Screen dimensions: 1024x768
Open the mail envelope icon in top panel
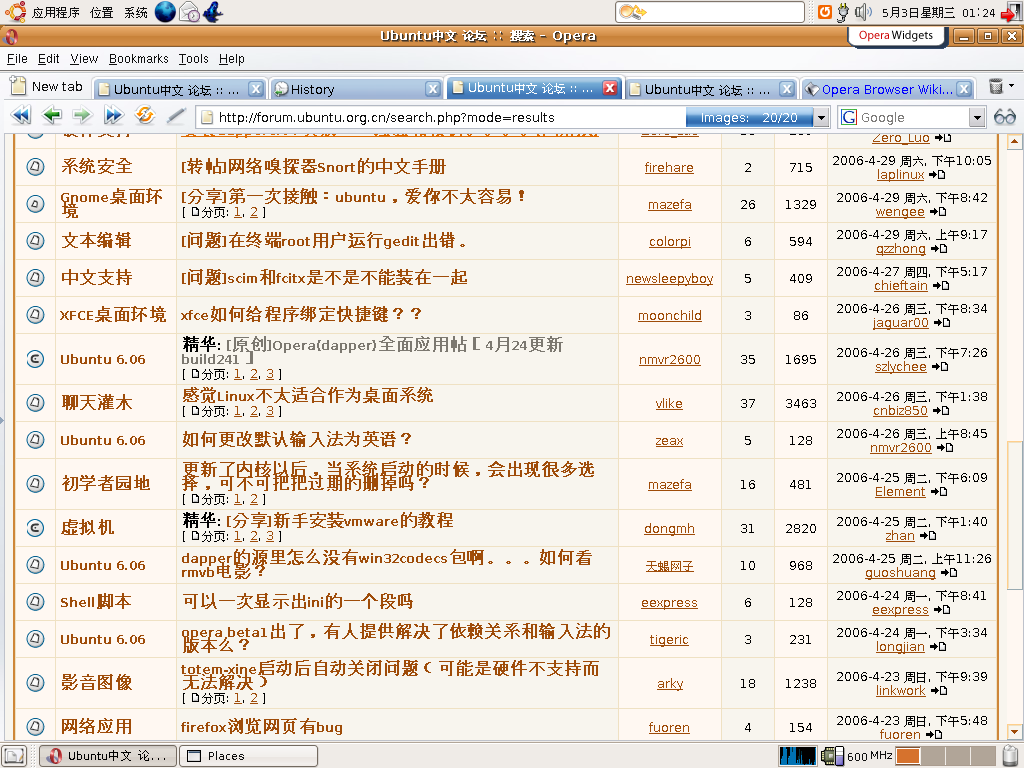click(189, 12)
